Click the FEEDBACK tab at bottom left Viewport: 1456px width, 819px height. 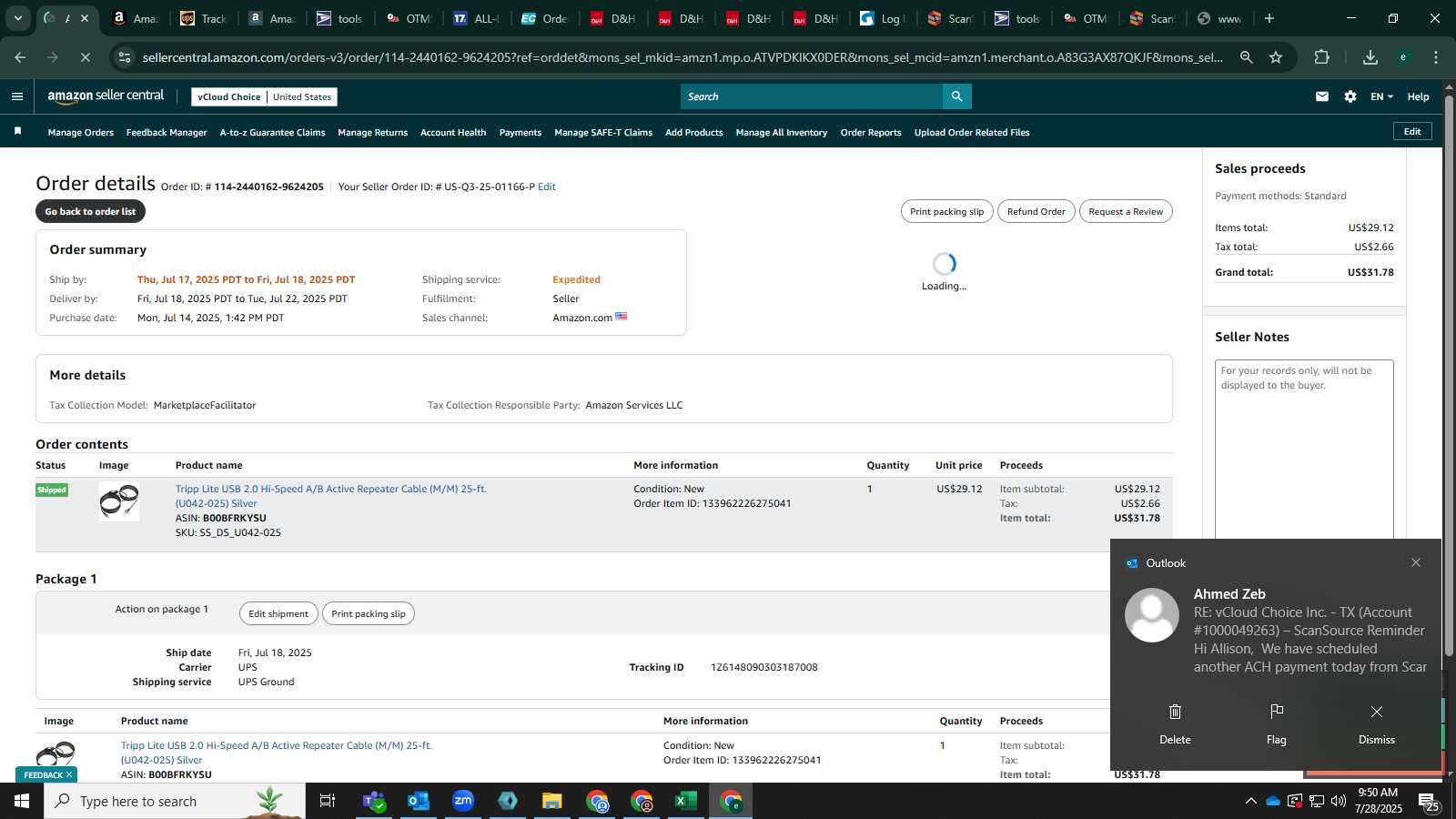pyautogui.click(x=46, y=774)
